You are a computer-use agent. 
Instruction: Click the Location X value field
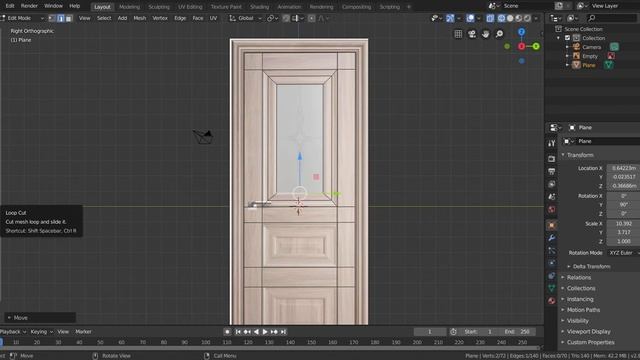click(623, 168)
